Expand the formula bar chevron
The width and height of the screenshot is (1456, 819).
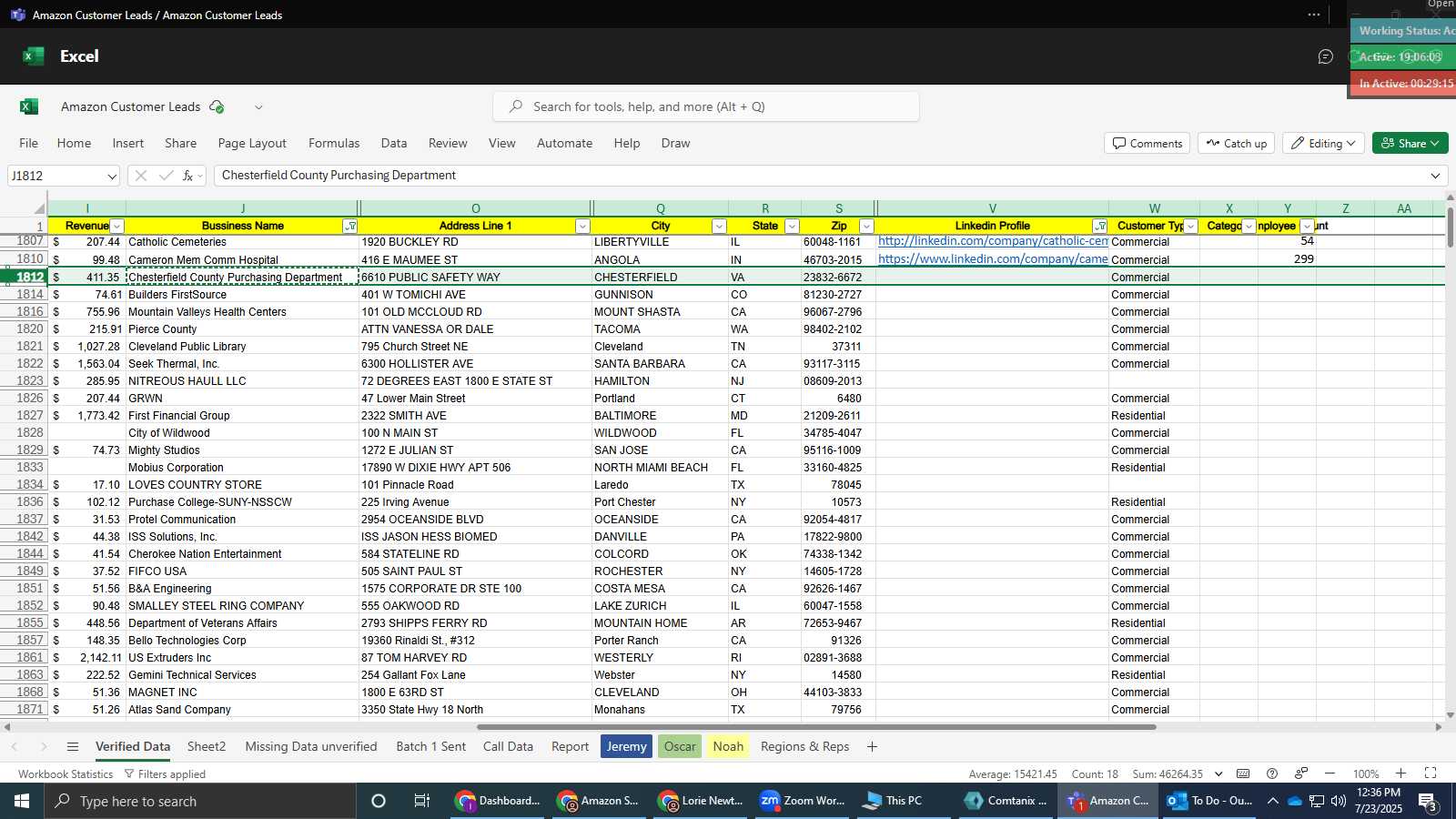(1435, 176)
